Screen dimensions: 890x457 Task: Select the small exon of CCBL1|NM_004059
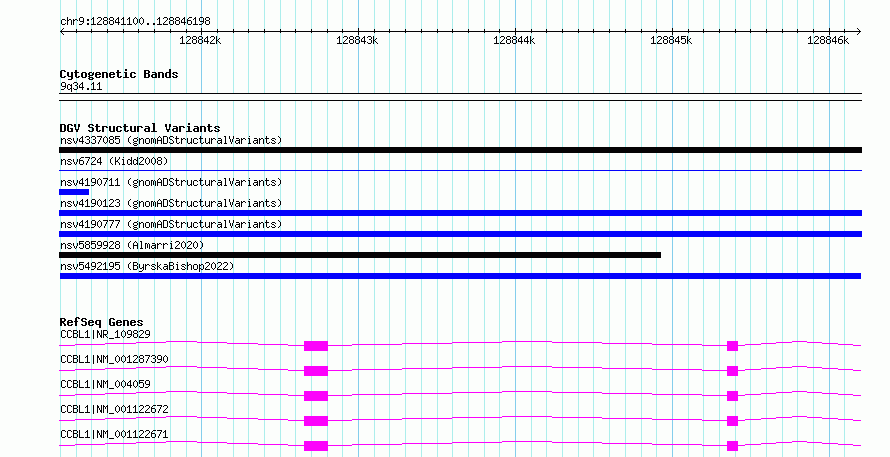pos(732,396)
